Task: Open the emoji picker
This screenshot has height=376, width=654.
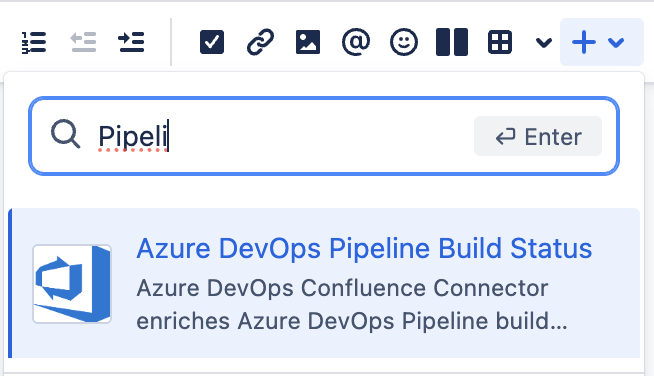Action: (x=403, y=42)
